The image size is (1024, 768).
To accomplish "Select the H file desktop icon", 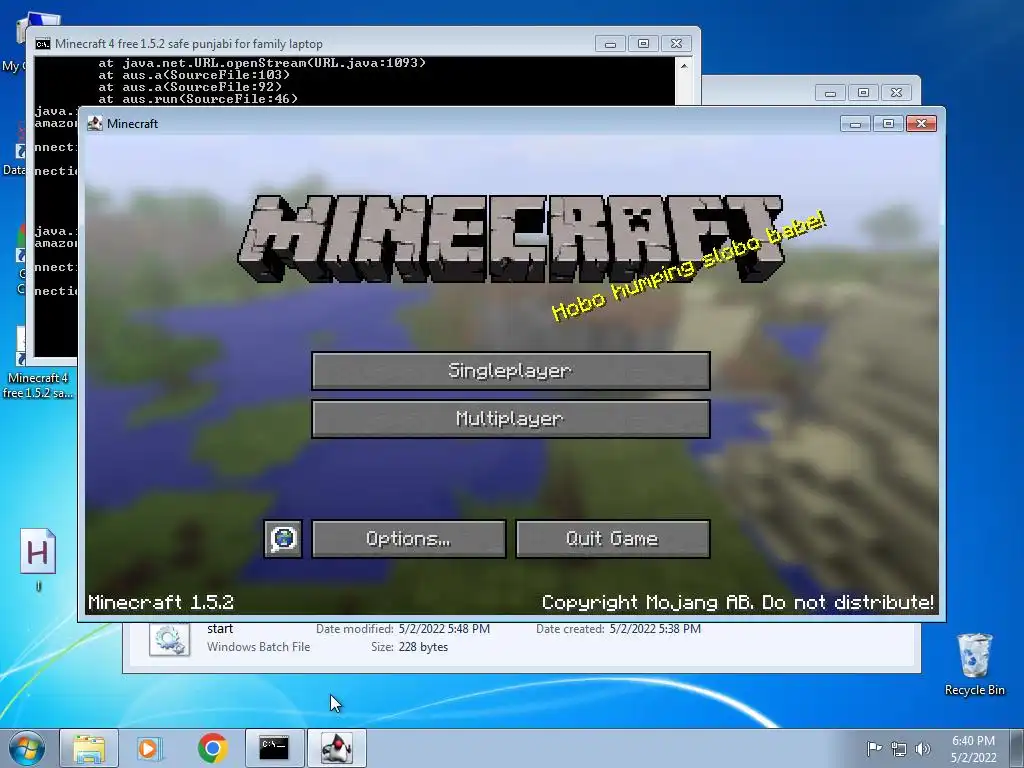I will [x=38, y=559].
